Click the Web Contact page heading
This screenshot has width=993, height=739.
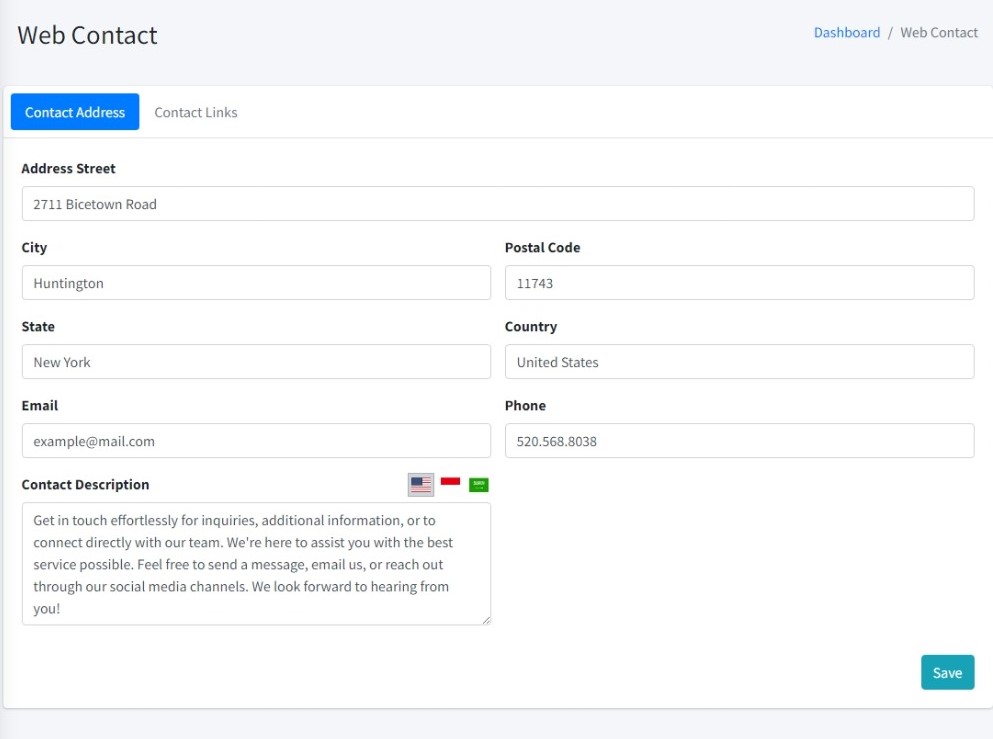[88, 35]
